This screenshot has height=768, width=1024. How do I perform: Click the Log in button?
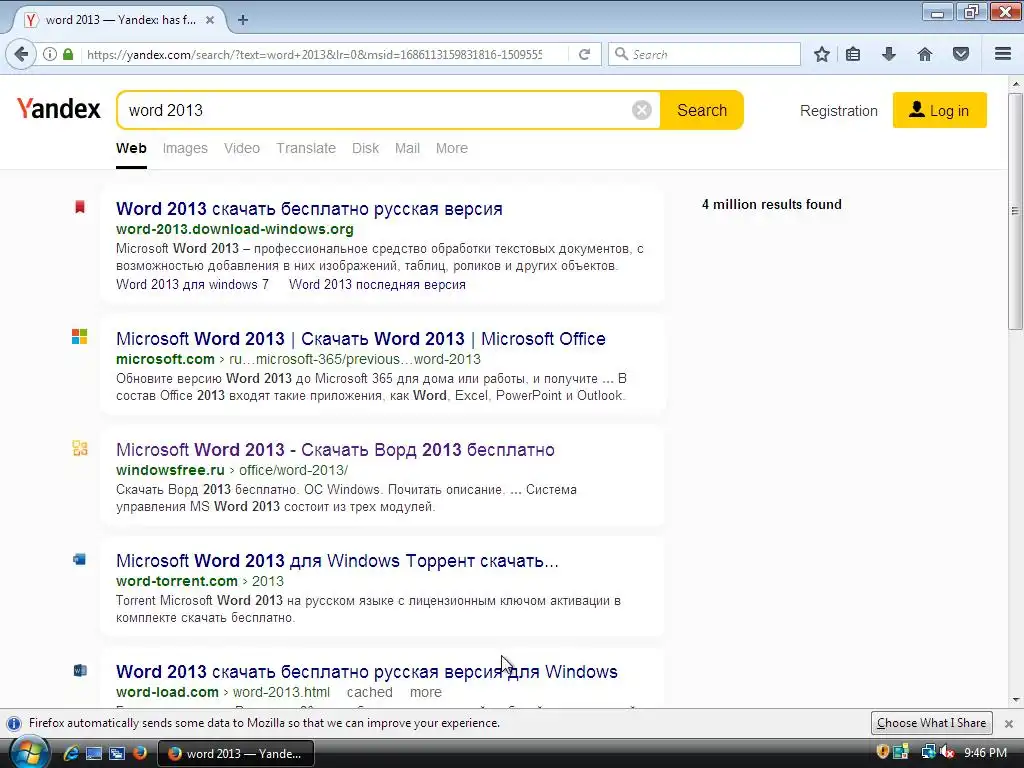point(940,110)
